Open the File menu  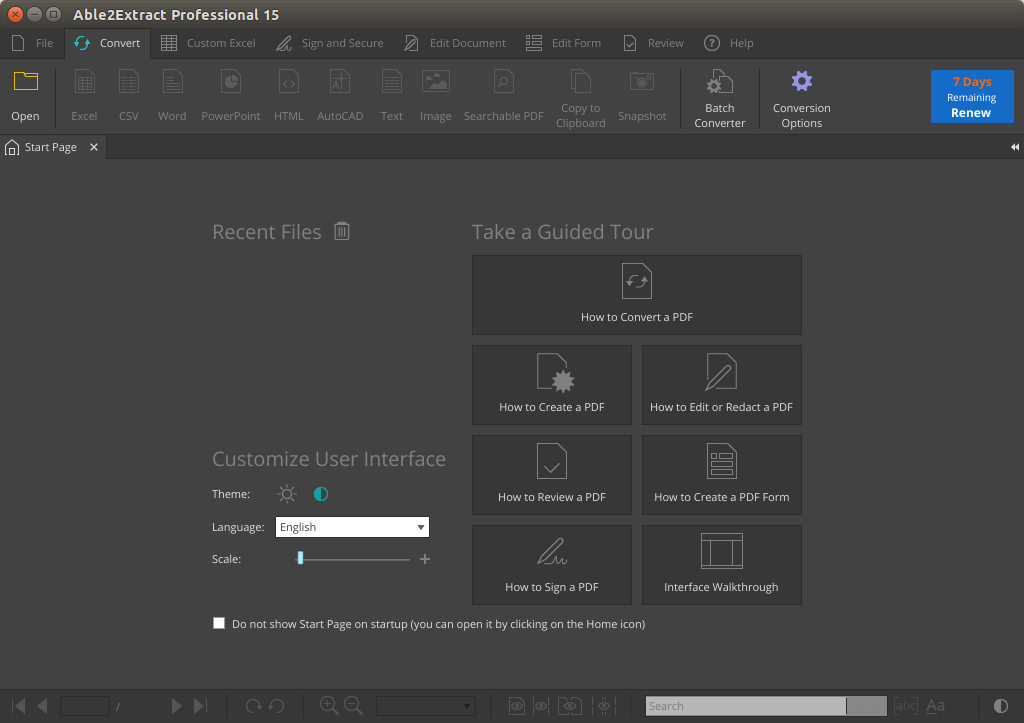click(x=33, y=43)
